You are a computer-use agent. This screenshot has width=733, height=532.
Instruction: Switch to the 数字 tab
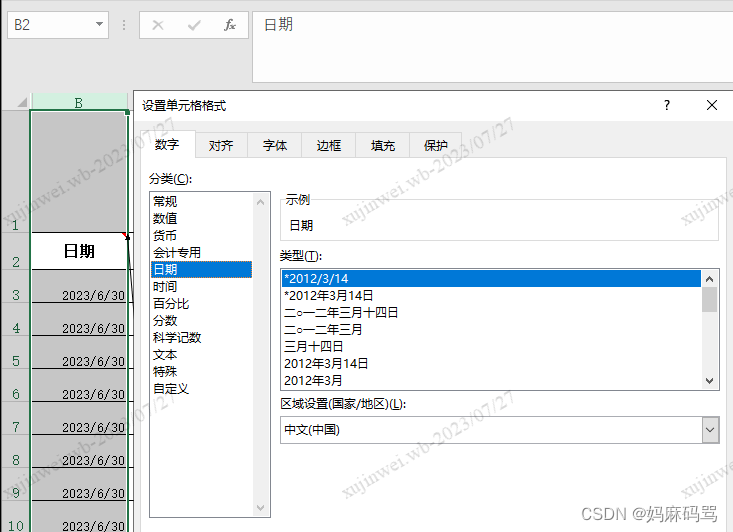point(167,144)
